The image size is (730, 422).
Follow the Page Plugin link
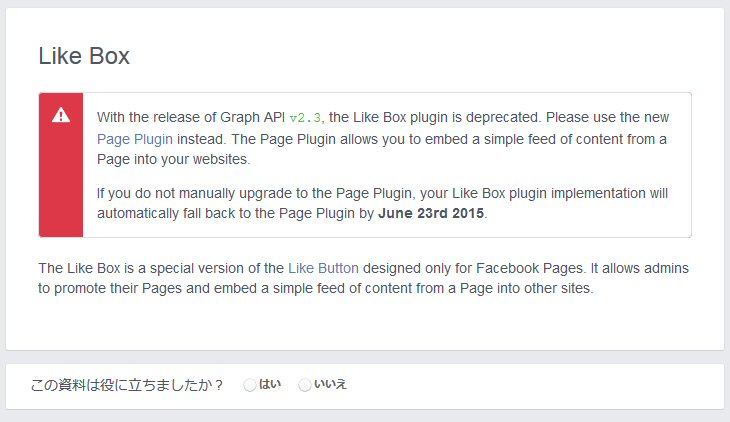coord(135,139)
